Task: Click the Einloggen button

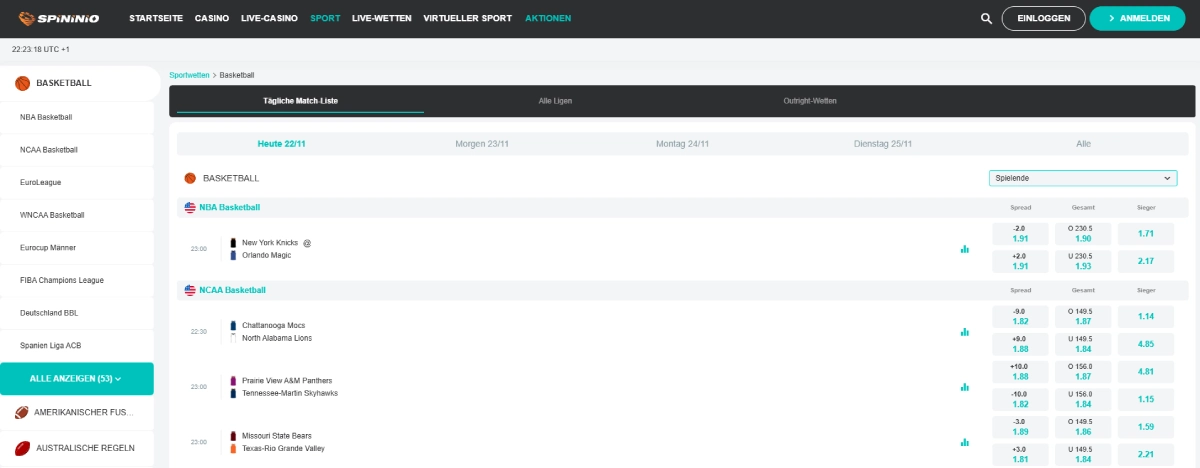Action: pyautogui.click(x=1043, y=18)
